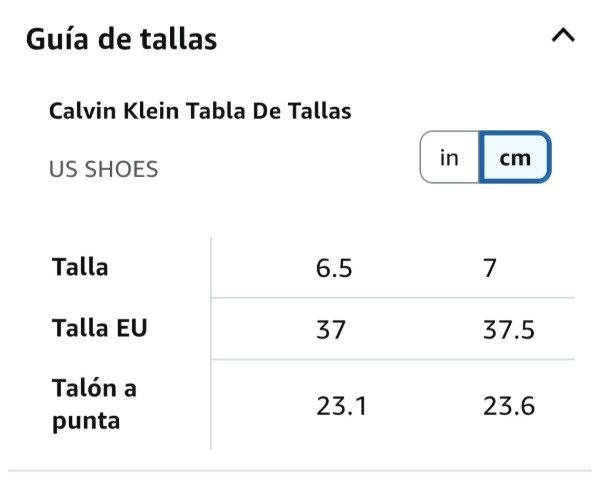Click the divider line below Talla EU row
This screenshot has height=479, width=600.
pos(392,359)
